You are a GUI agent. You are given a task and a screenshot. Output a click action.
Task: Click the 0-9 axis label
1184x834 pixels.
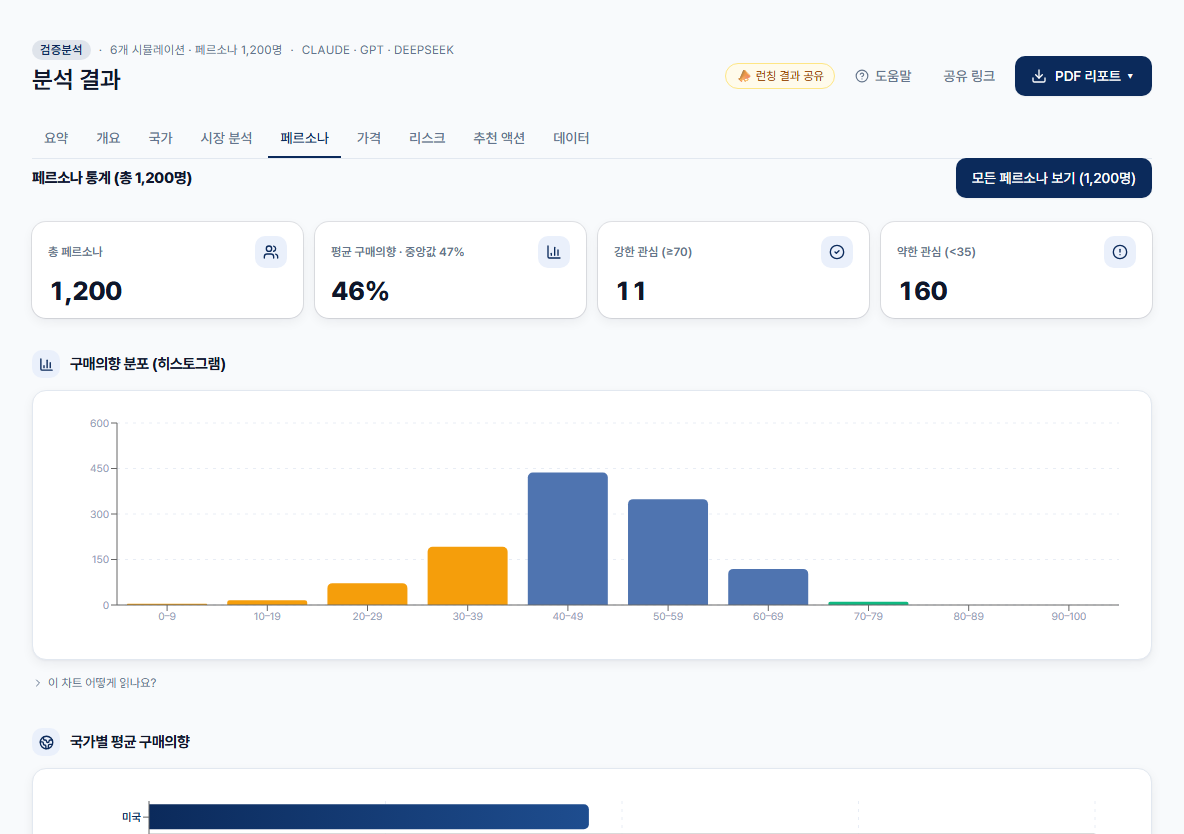[x=167, y=616]
